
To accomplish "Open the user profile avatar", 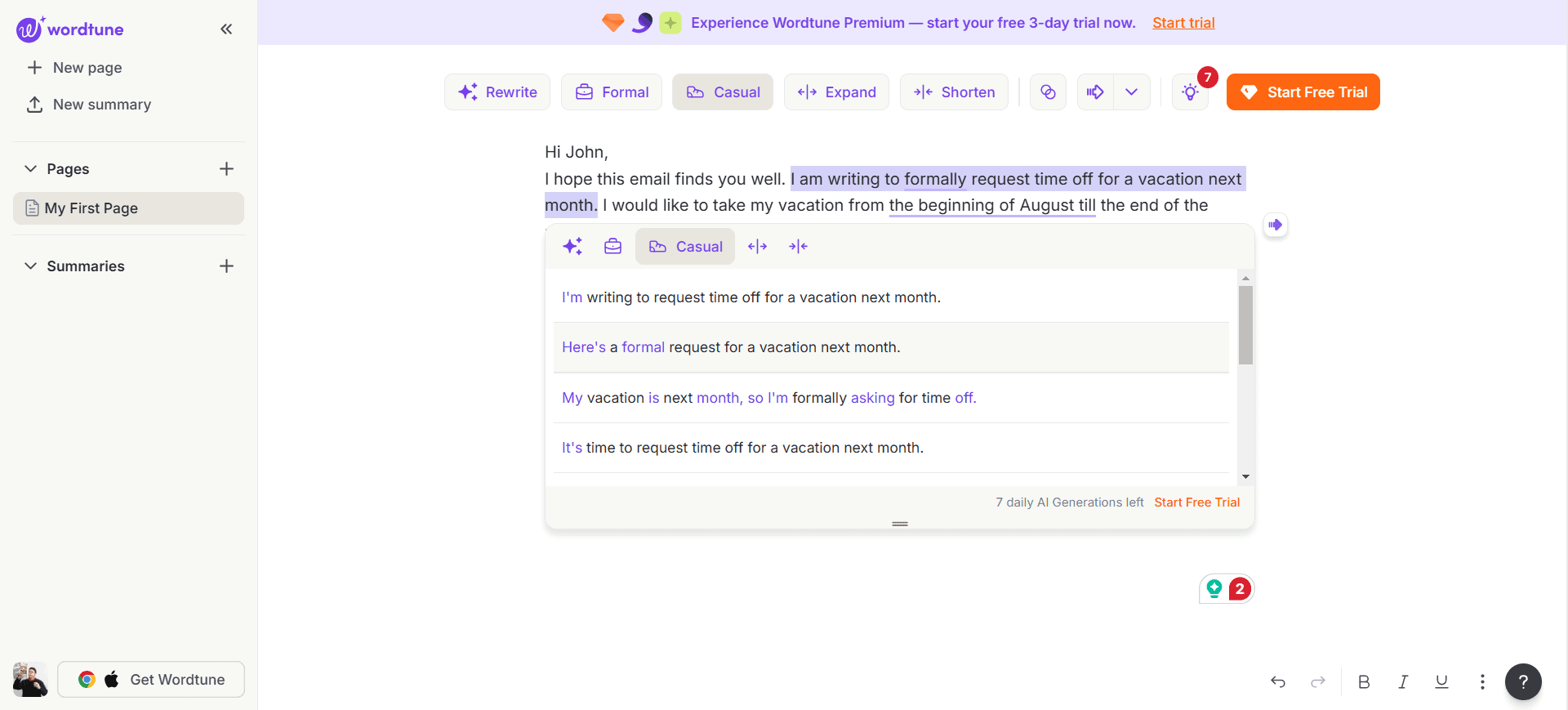I will (x=30, y=680).
